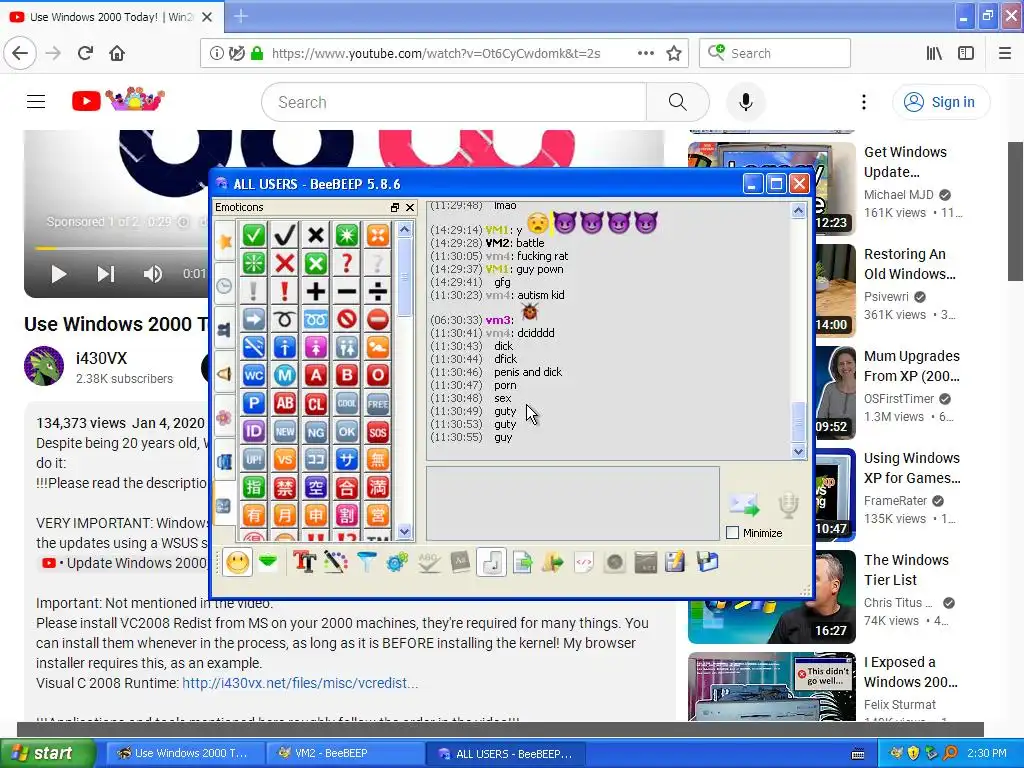Image resolution: width=1024 pixels, height=768 pixels.
Task: Select the star favorites emoticon tab
Action: [x=225, y=242]
